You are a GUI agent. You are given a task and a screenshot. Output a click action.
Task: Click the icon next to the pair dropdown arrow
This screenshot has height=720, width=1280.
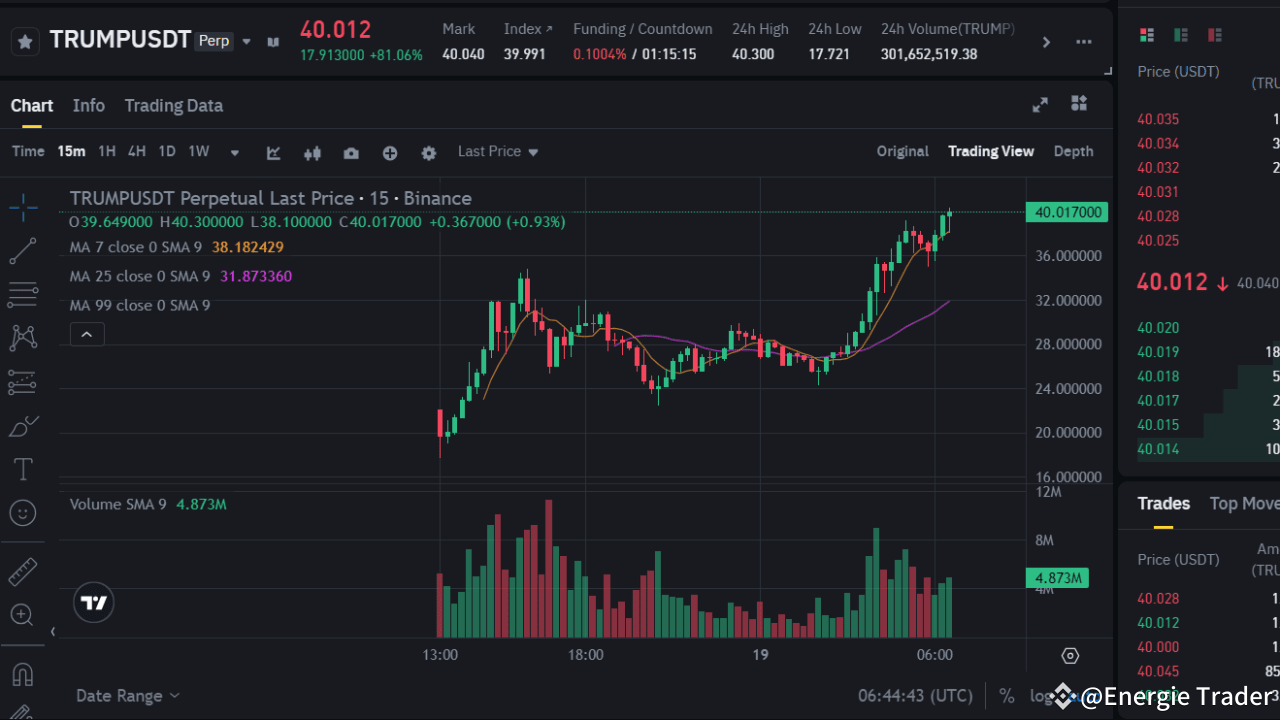(273, 42)
